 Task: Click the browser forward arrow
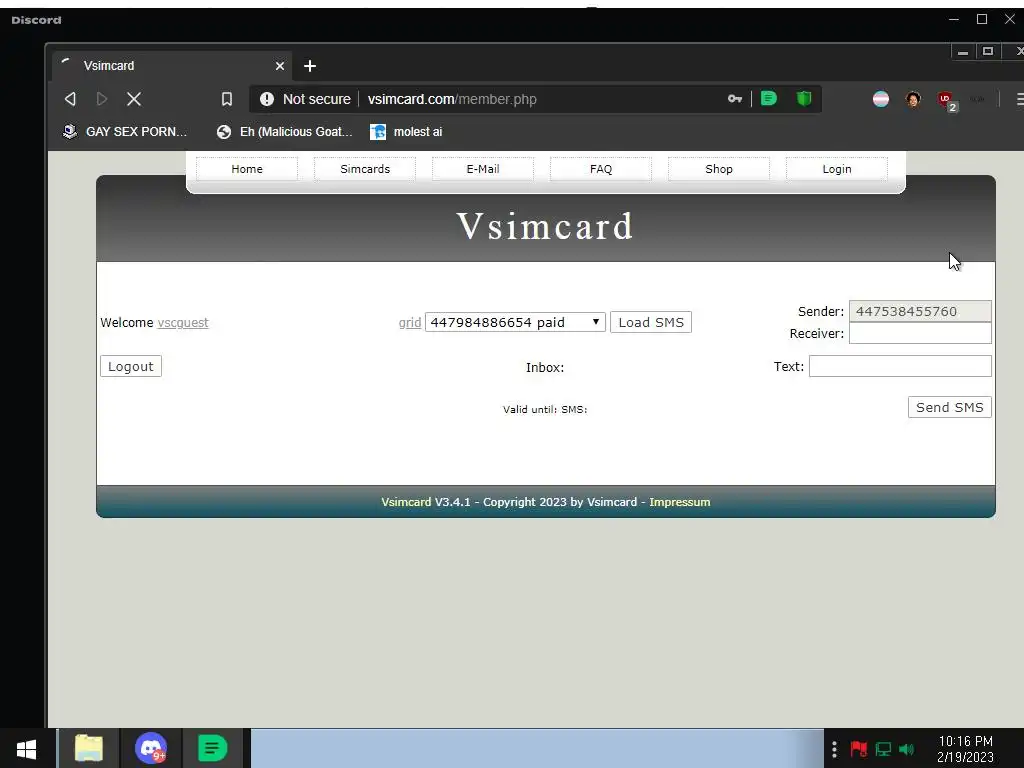point(102,99)
